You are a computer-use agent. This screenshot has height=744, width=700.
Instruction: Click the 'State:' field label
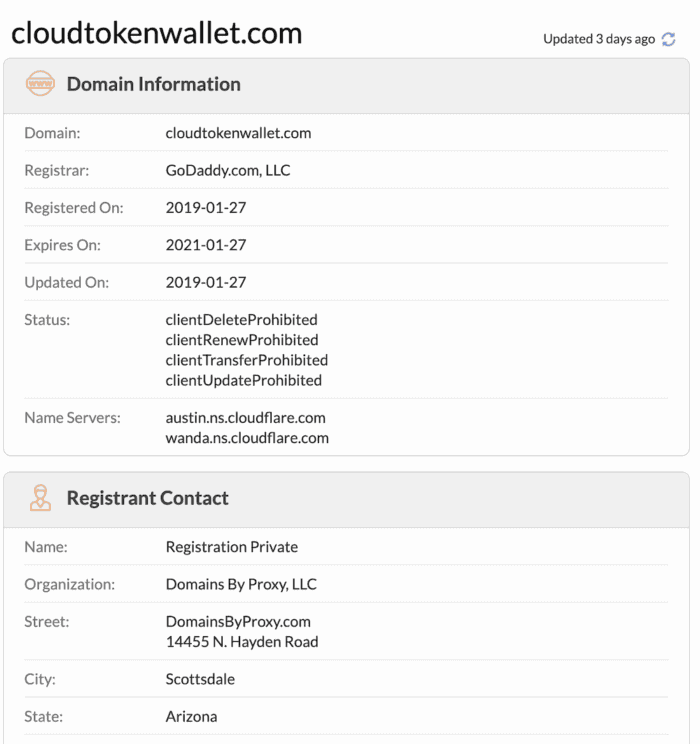[43, 716]
